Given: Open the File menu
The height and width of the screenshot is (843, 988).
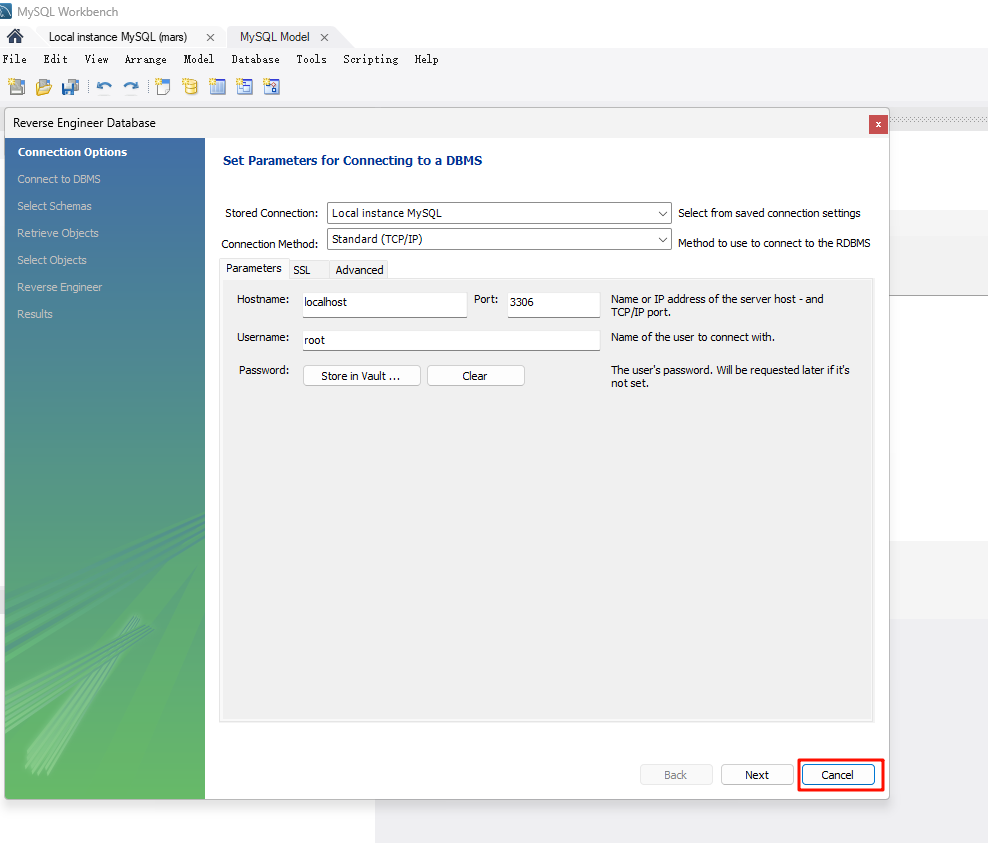Looking at the screenshot, I should click(14, 59).
